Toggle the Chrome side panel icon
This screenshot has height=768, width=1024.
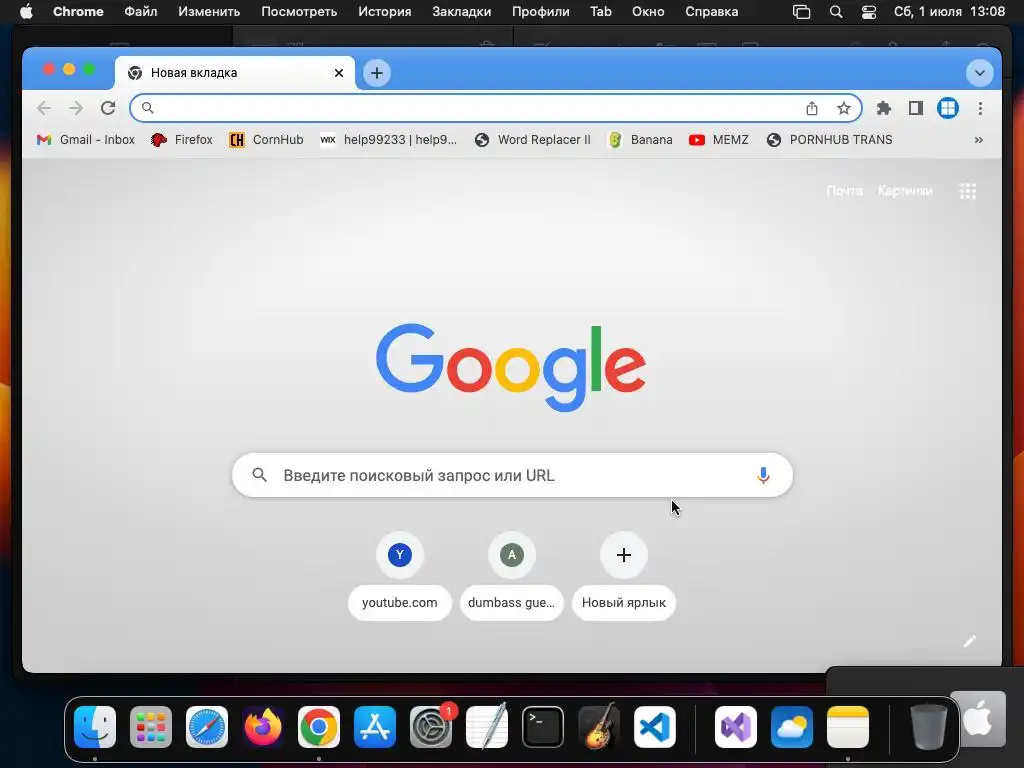pyautogui.click(x=916, y=108)
